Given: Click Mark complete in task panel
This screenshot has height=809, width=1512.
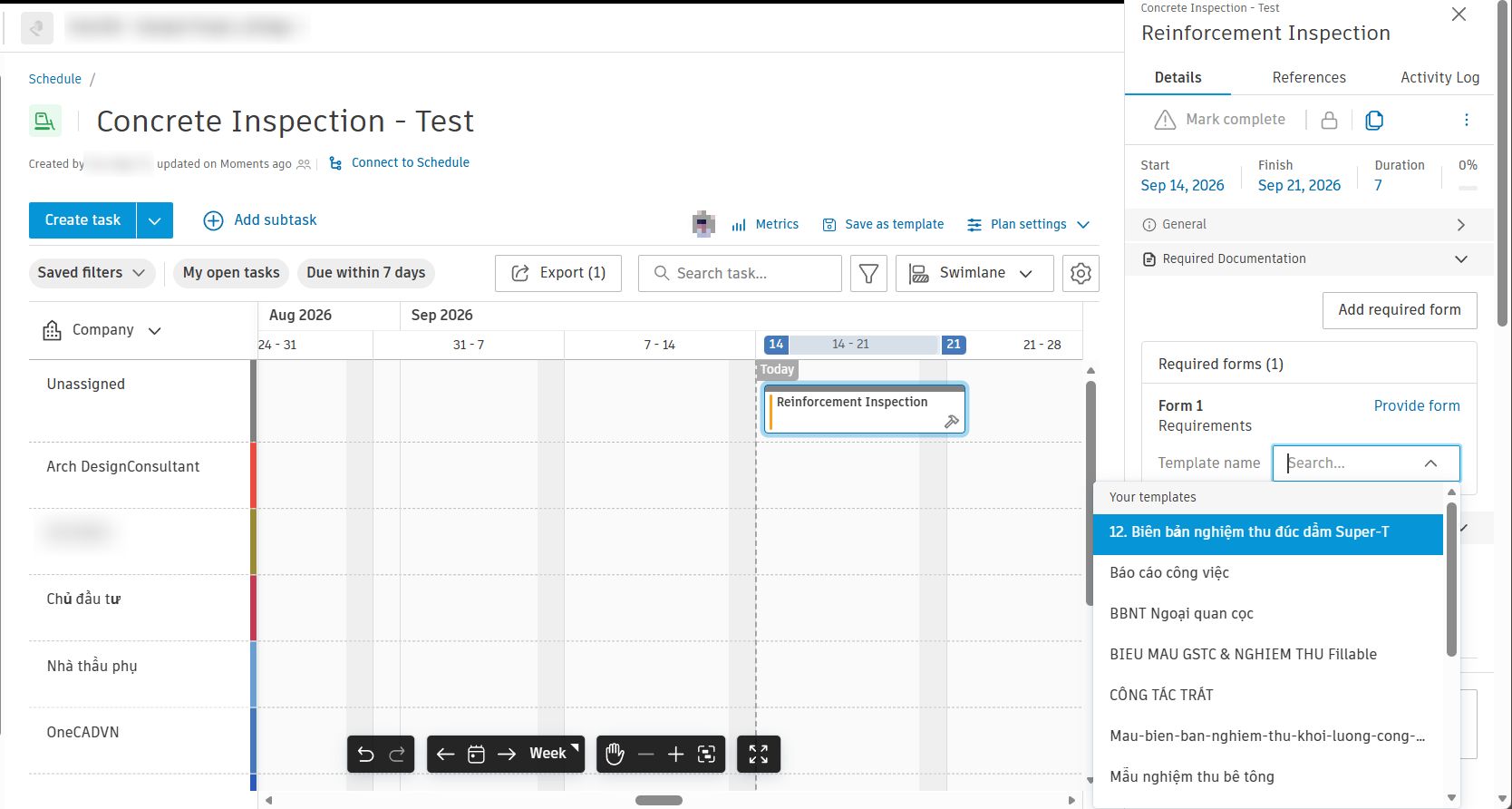Looking at the screenshot, I should point(1219,120).
